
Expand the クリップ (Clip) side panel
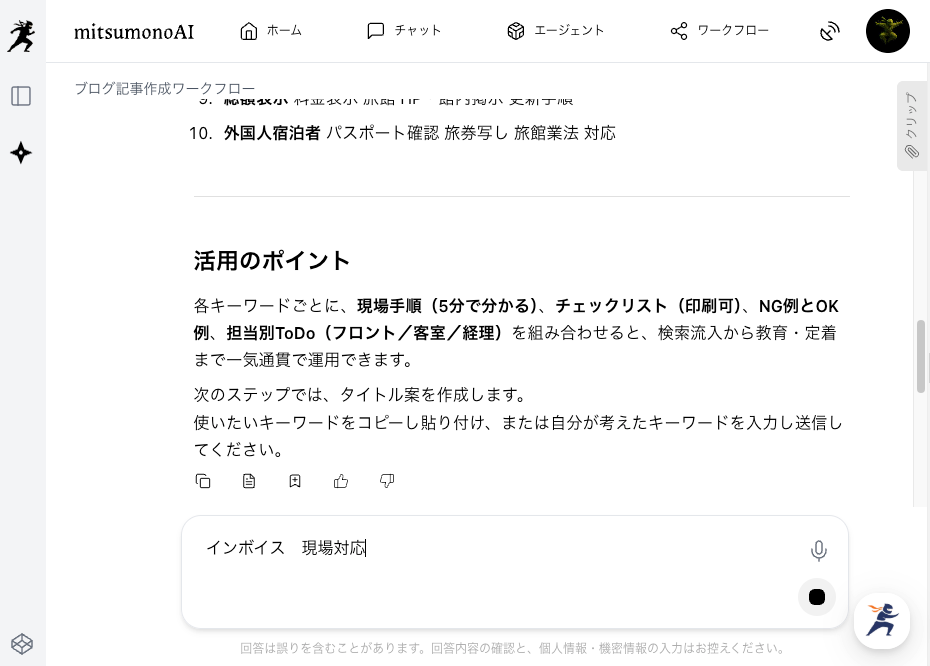(x=911, y=125)
